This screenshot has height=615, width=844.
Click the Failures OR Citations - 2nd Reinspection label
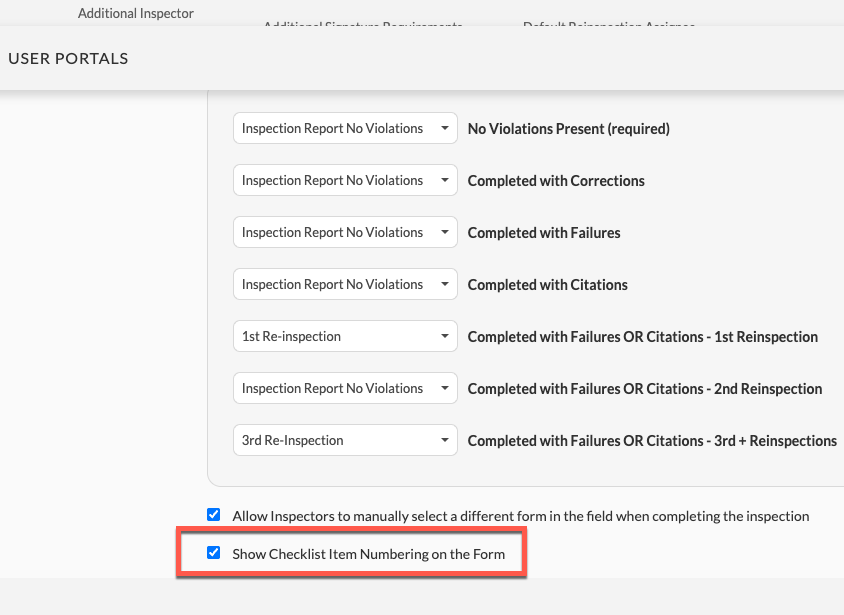(645, 388)
